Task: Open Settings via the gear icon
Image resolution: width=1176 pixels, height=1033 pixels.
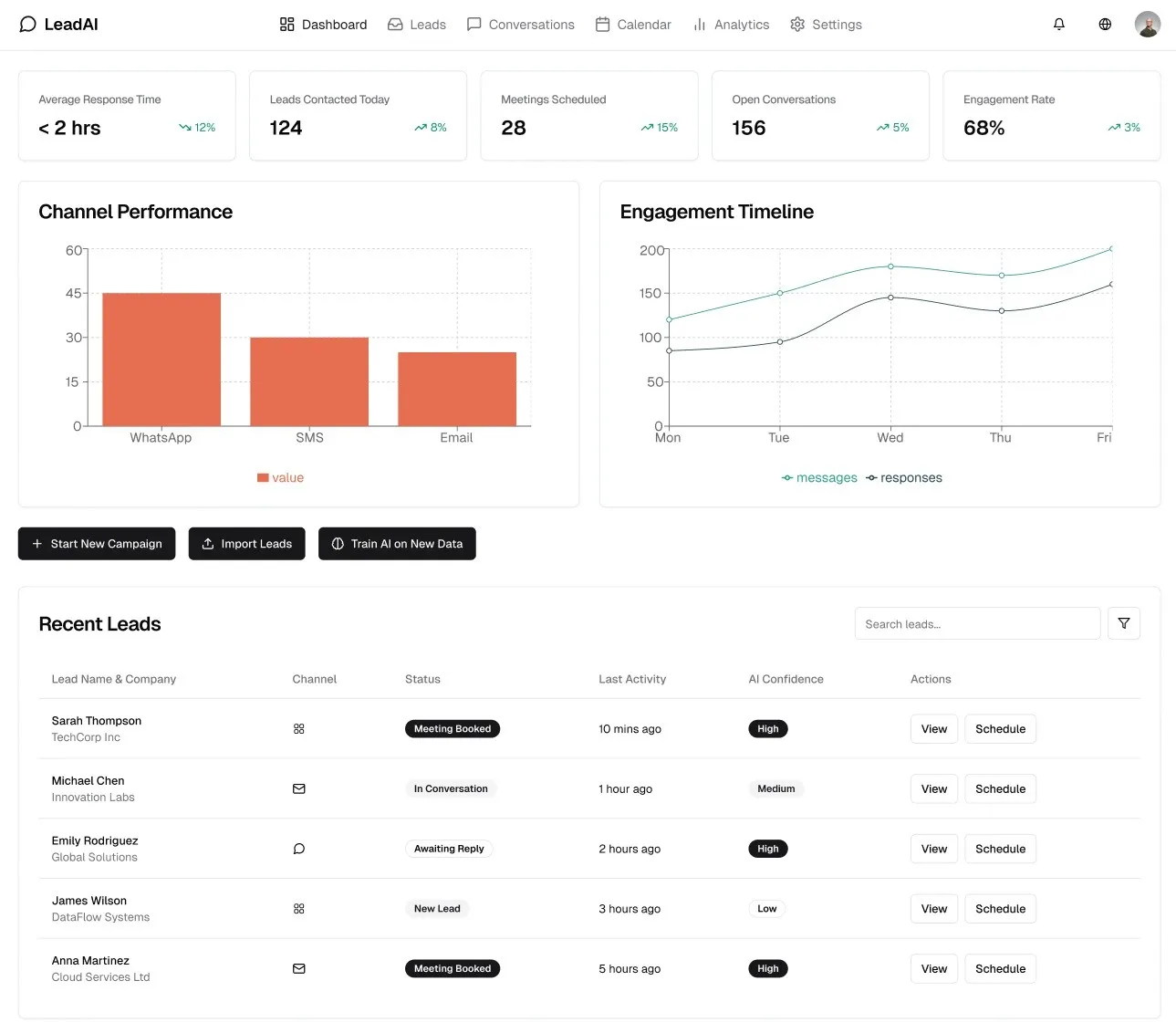Action: click(796, 24)
